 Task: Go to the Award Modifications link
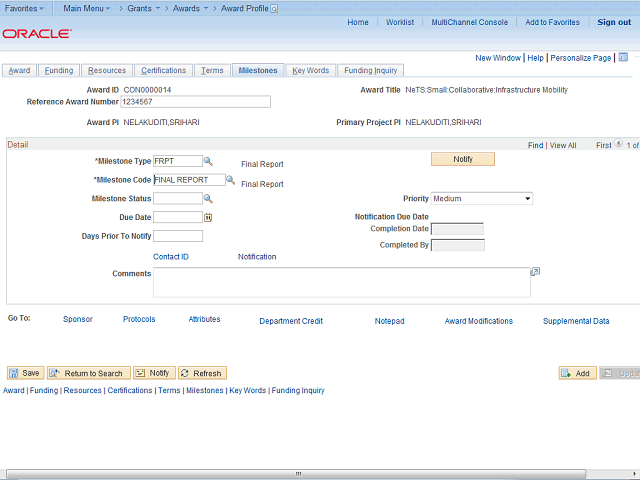[x=479, y=321]
